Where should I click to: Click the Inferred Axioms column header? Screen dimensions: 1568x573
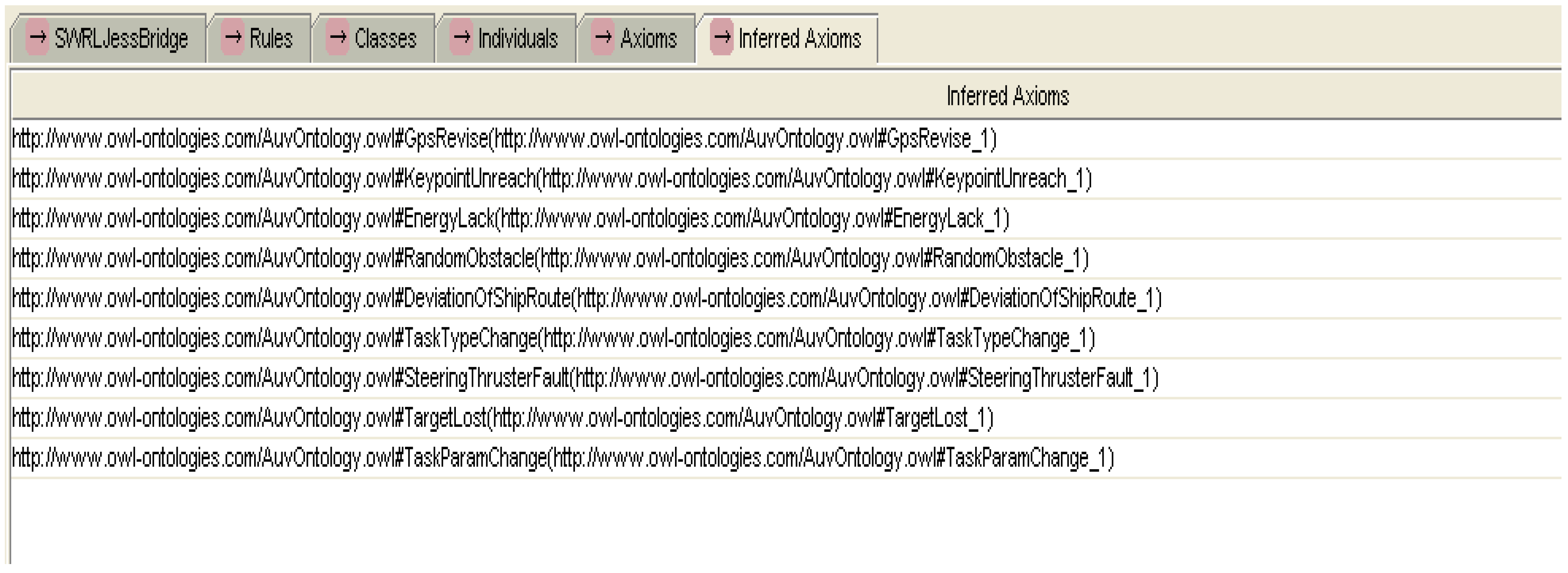(x=1007, y=96)
